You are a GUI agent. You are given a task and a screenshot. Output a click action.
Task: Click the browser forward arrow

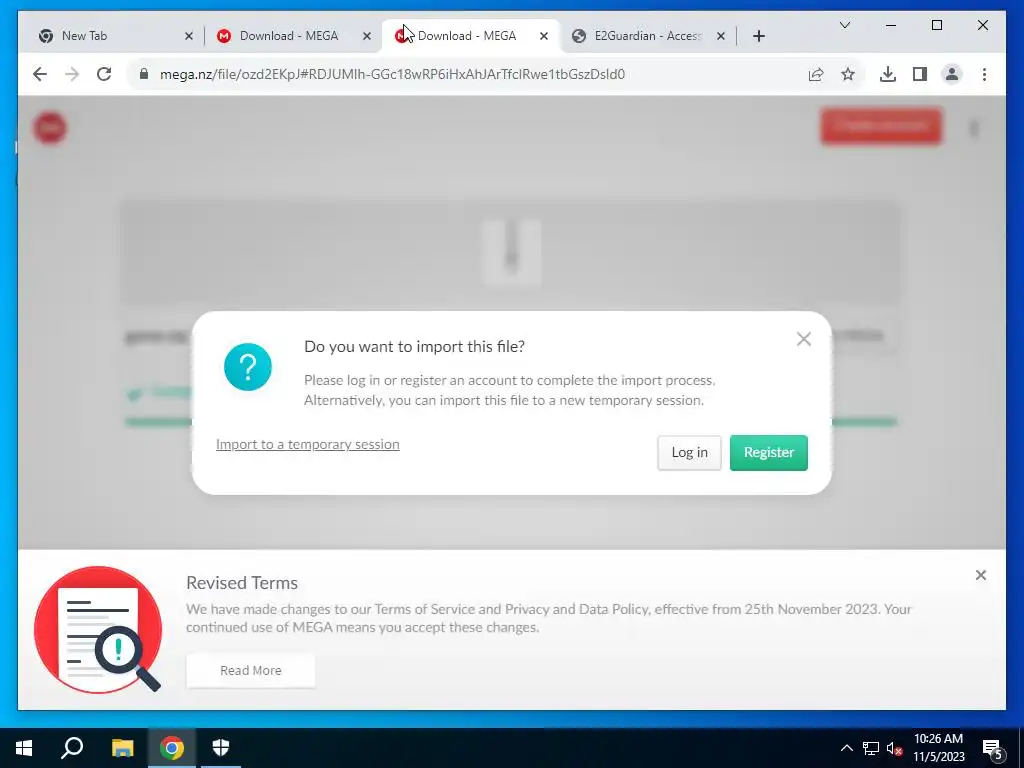72,74
